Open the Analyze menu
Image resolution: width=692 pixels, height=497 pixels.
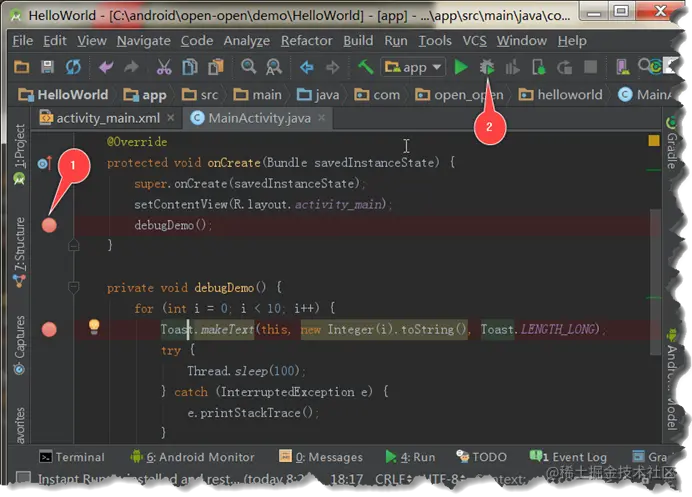pos(247,41)
